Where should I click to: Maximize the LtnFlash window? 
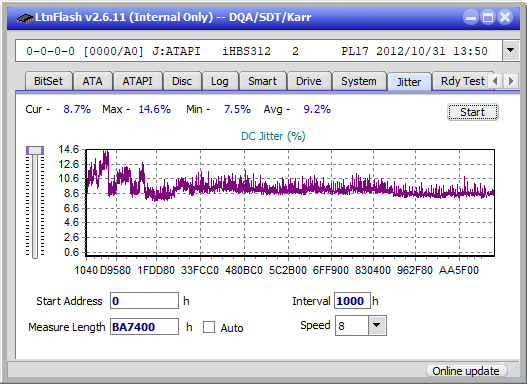click(x=488, y=17)
